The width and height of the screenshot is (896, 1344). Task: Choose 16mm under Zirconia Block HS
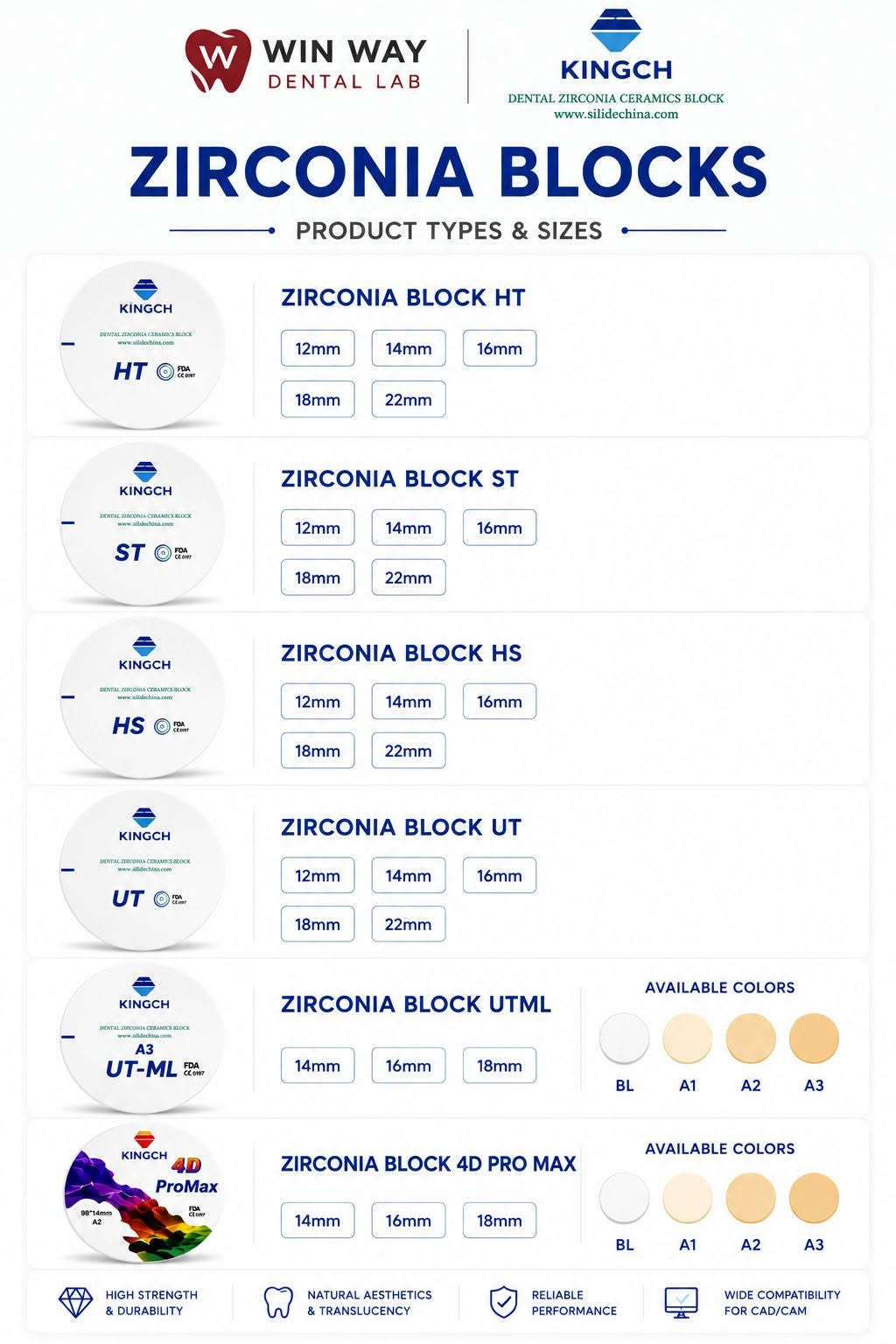(500, 702)
